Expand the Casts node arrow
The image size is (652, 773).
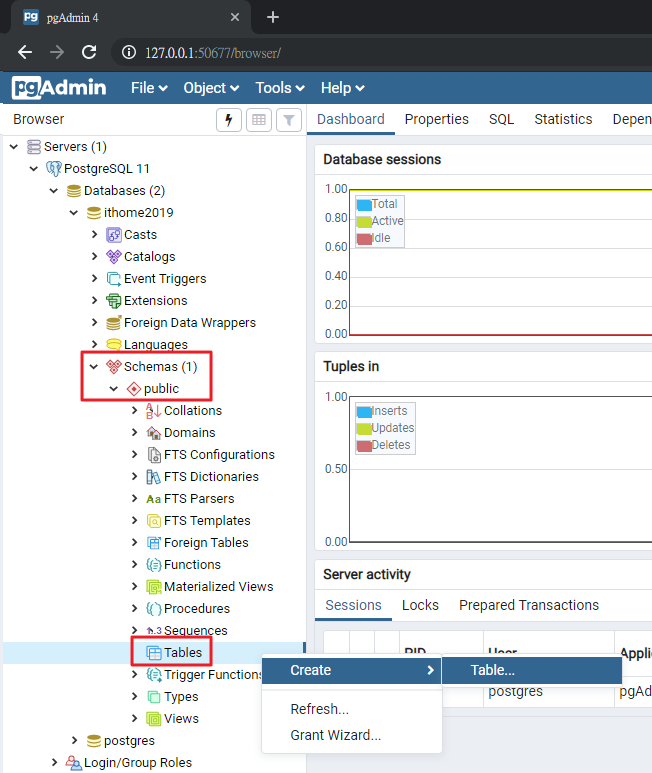[x=95, y=235]
